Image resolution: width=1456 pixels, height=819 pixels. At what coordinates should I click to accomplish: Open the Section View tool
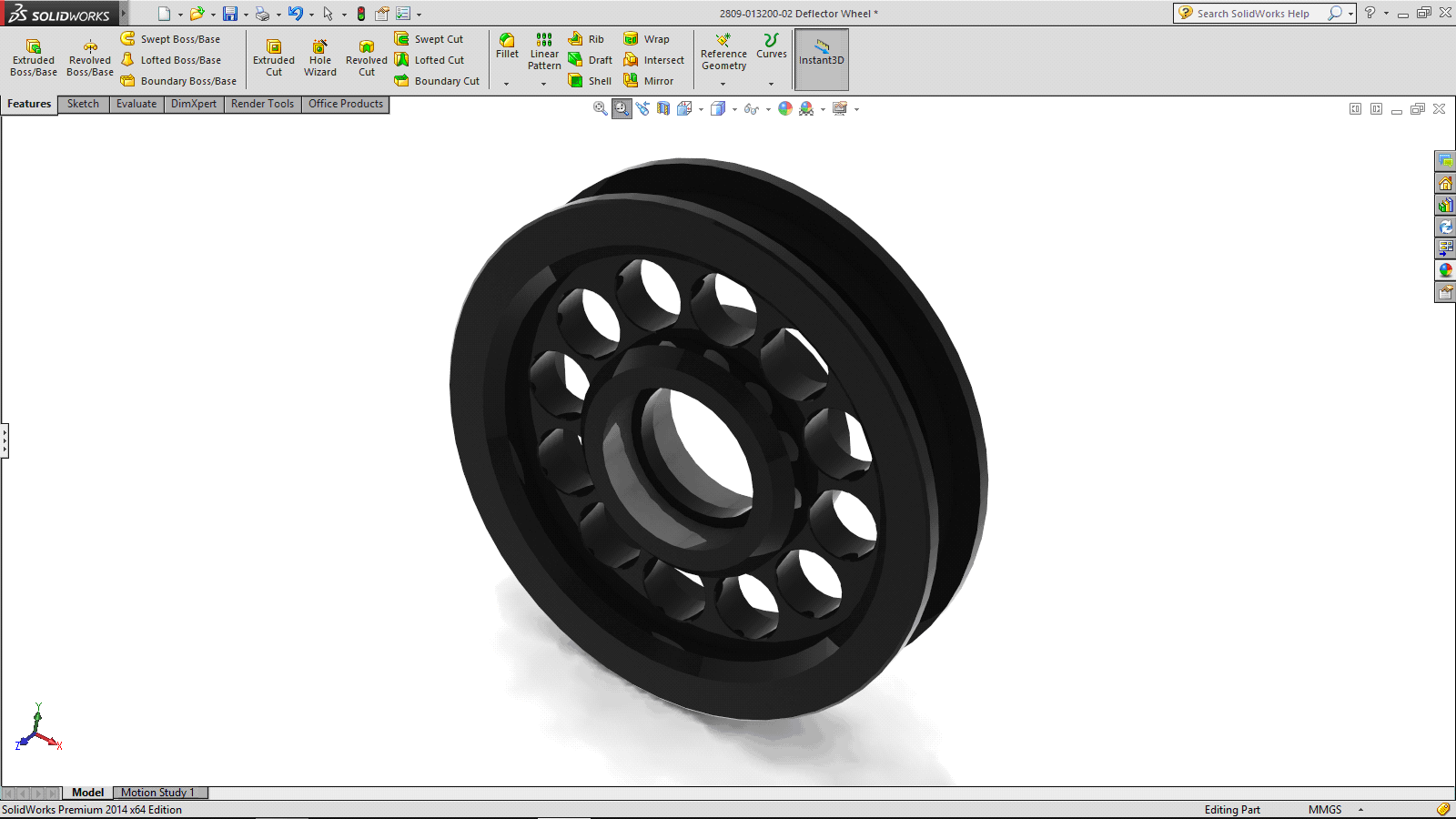pyautogui.click(x=663, y=108)
